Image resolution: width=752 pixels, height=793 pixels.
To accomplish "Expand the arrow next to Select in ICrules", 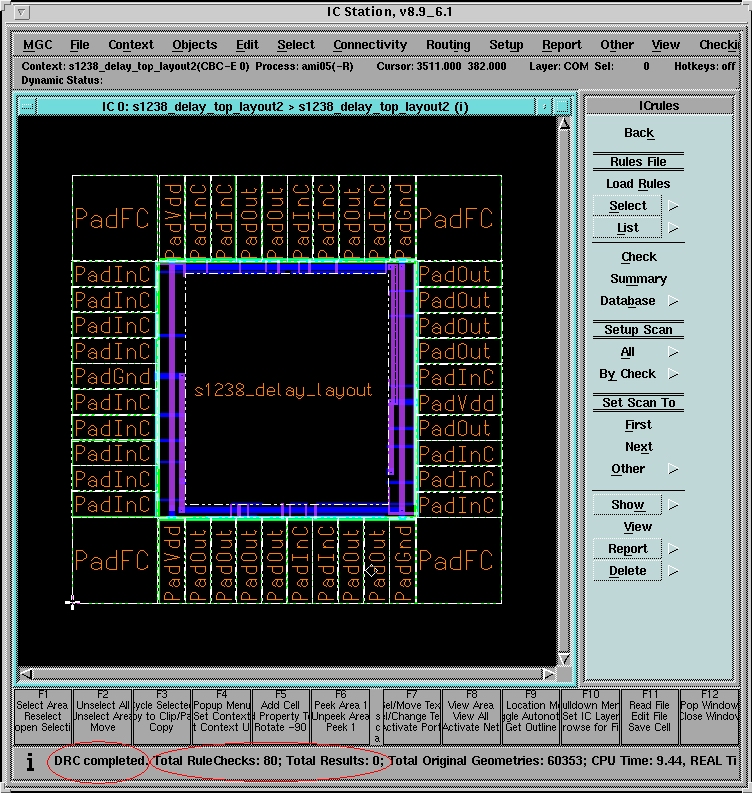I will tap(673, 206).
